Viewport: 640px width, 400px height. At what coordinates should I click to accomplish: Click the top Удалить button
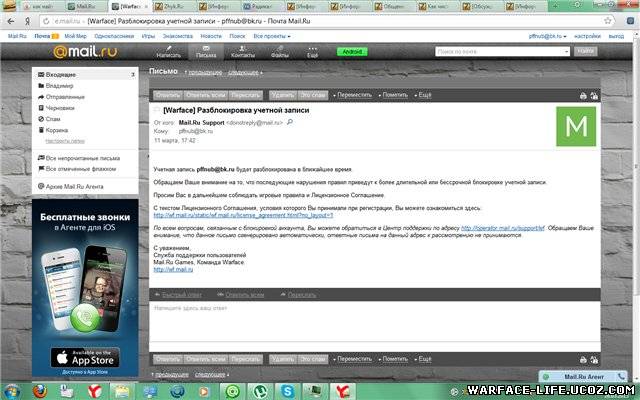(x=283, y=95)
